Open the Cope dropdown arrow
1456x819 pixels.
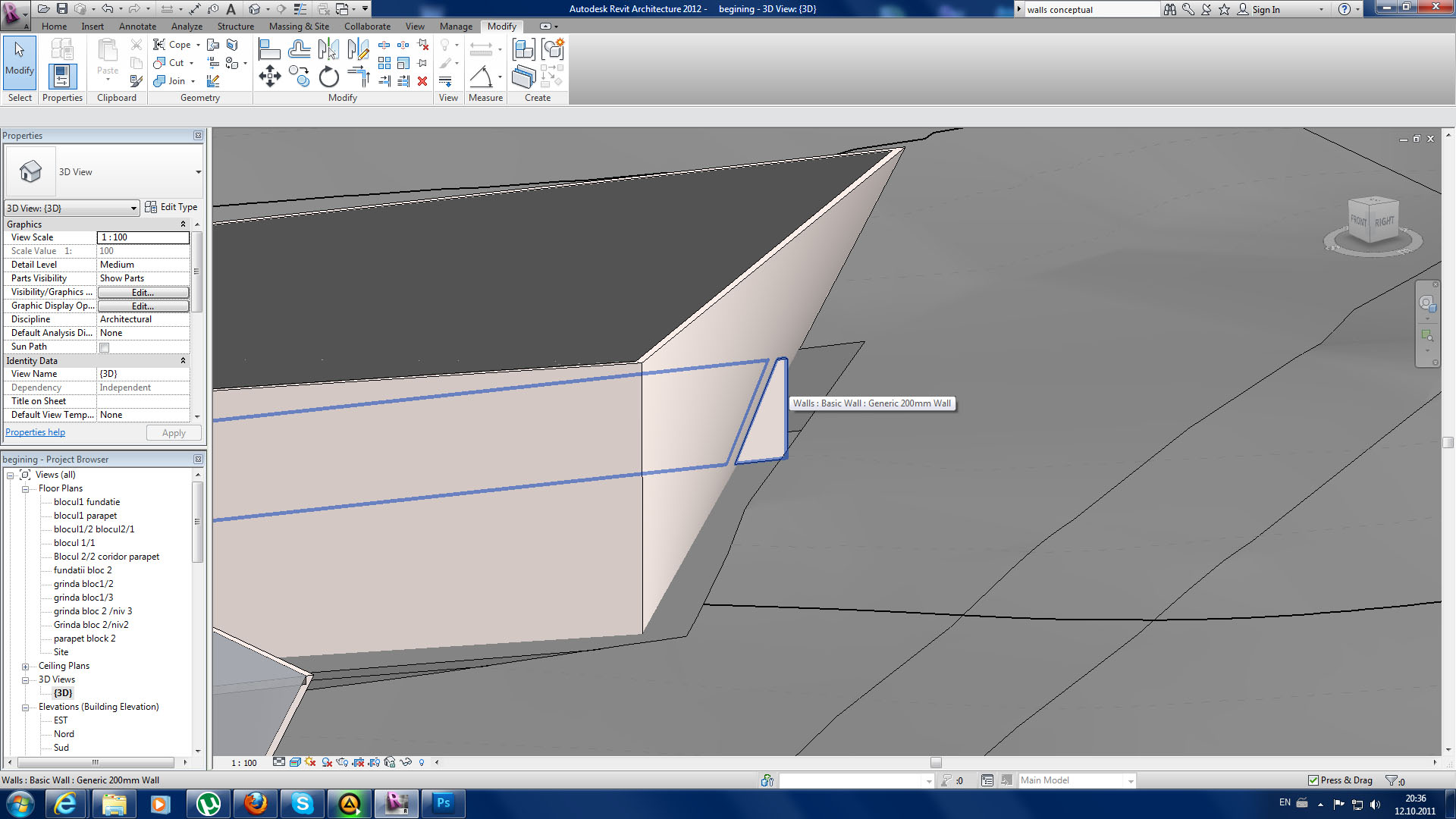click(199, 45)
